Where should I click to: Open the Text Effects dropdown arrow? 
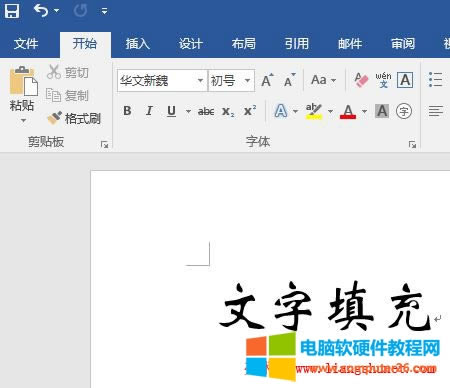pos(295,111)
